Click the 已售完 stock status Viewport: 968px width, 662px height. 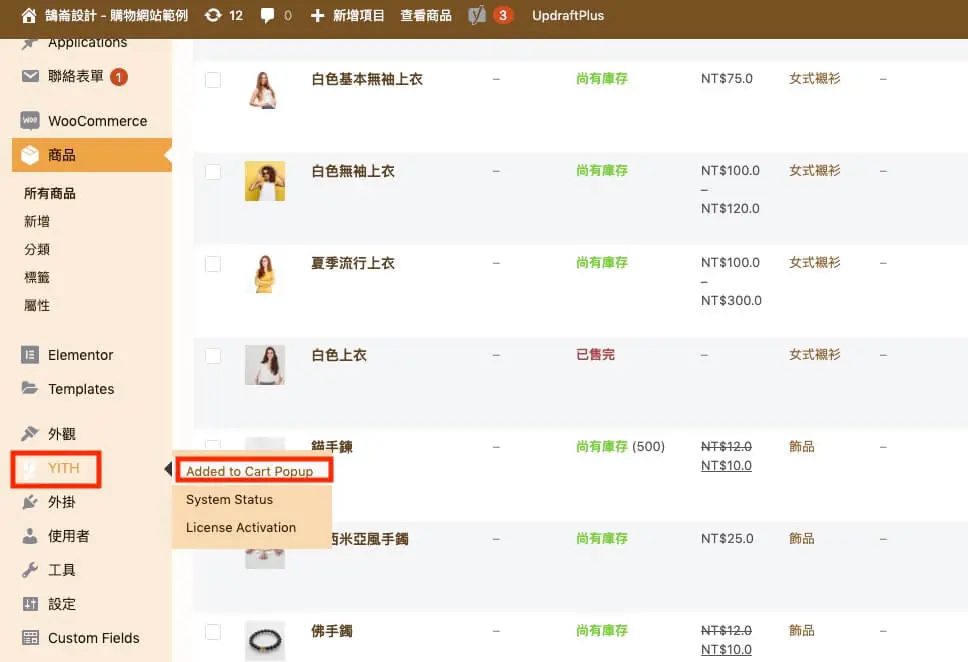[x=595, y=354]
